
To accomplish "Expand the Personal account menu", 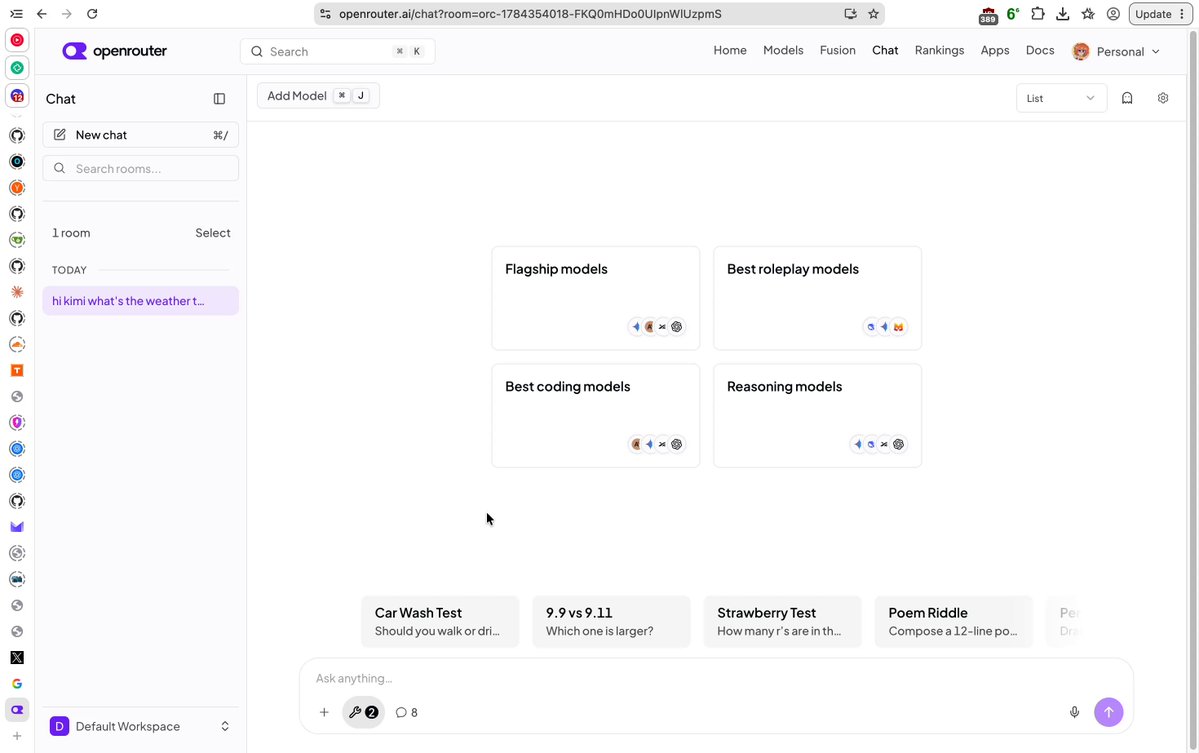I will [1116, 51].
